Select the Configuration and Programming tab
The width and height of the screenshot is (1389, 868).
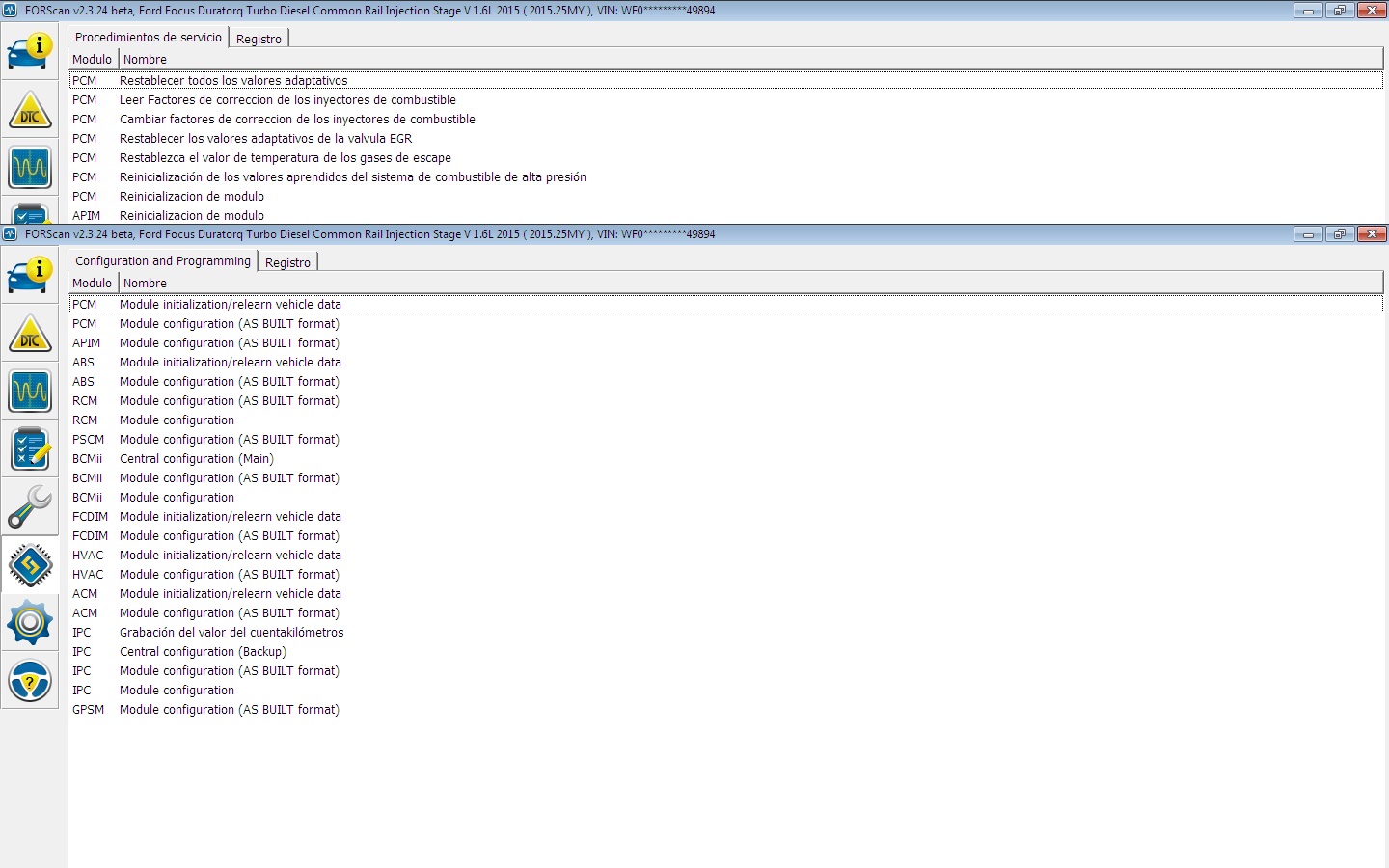tap(162, 261)
